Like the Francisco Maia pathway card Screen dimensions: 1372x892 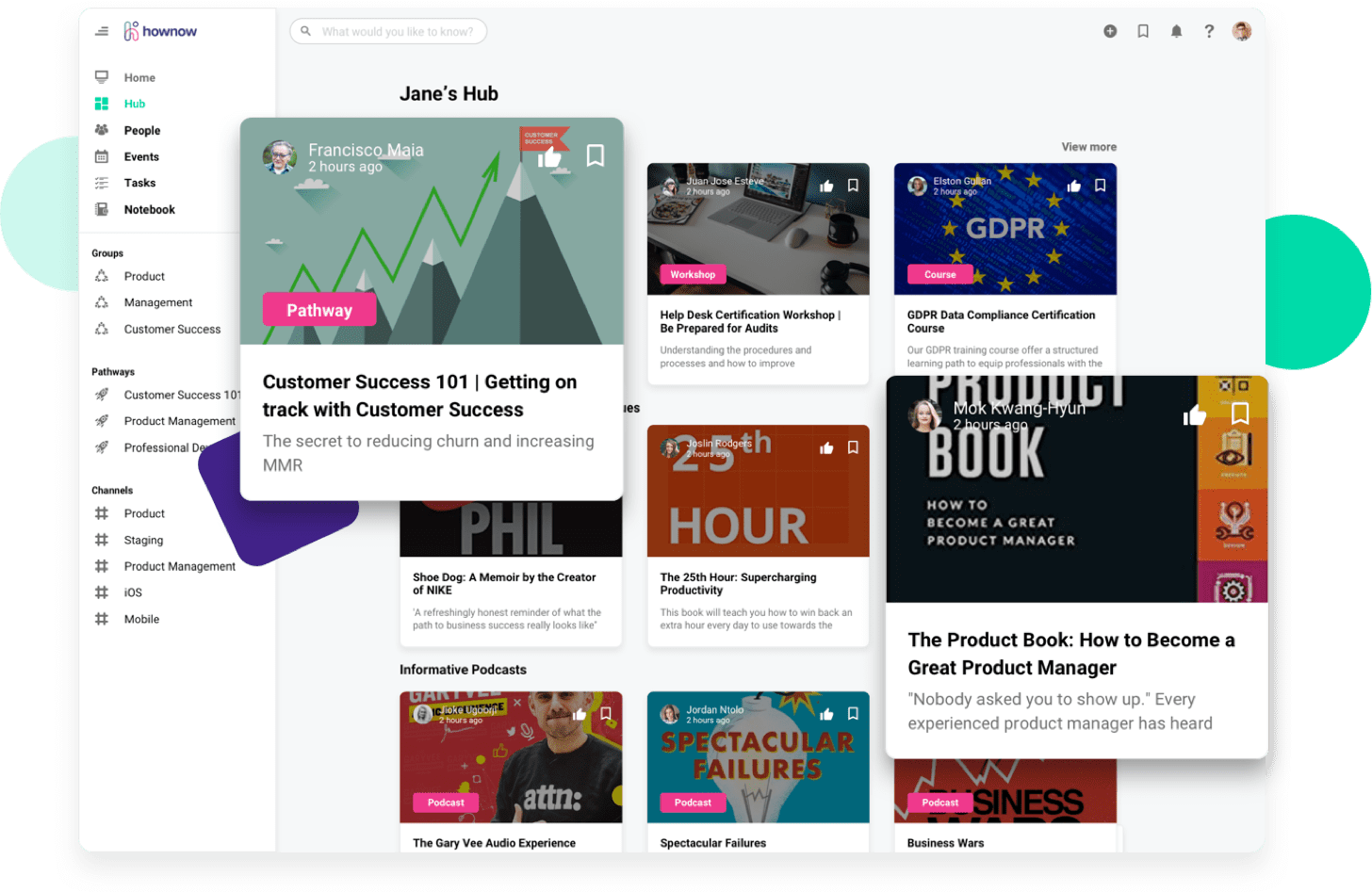point(549,157)
